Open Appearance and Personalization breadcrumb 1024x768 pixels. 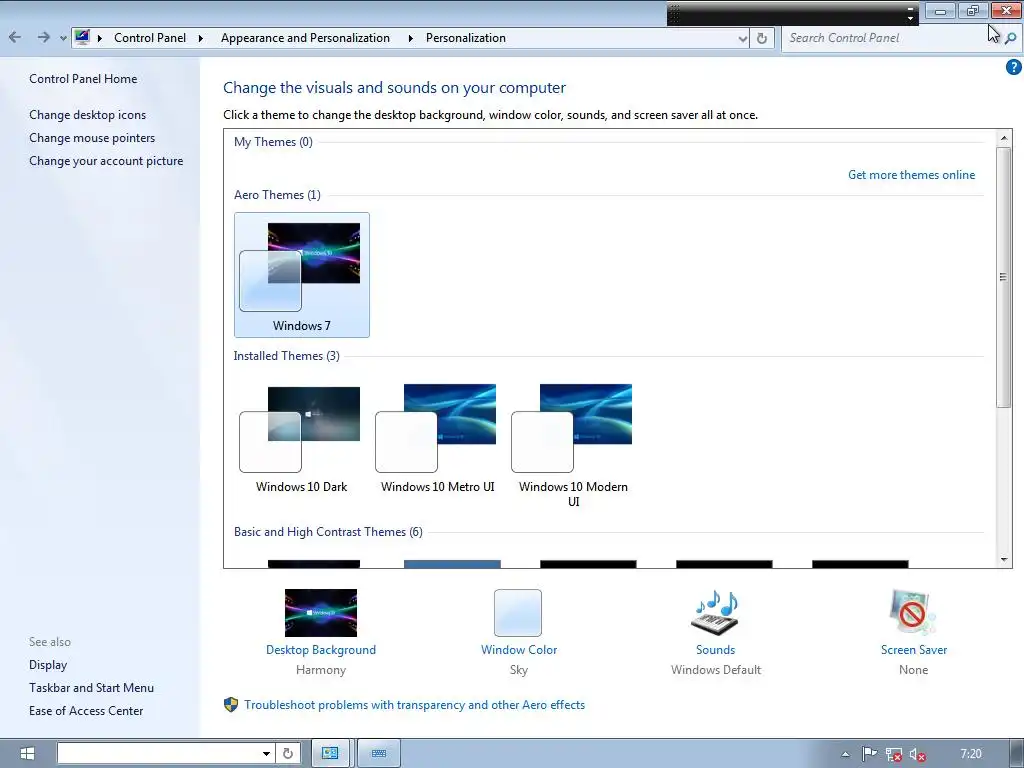(x=305, y=38)
